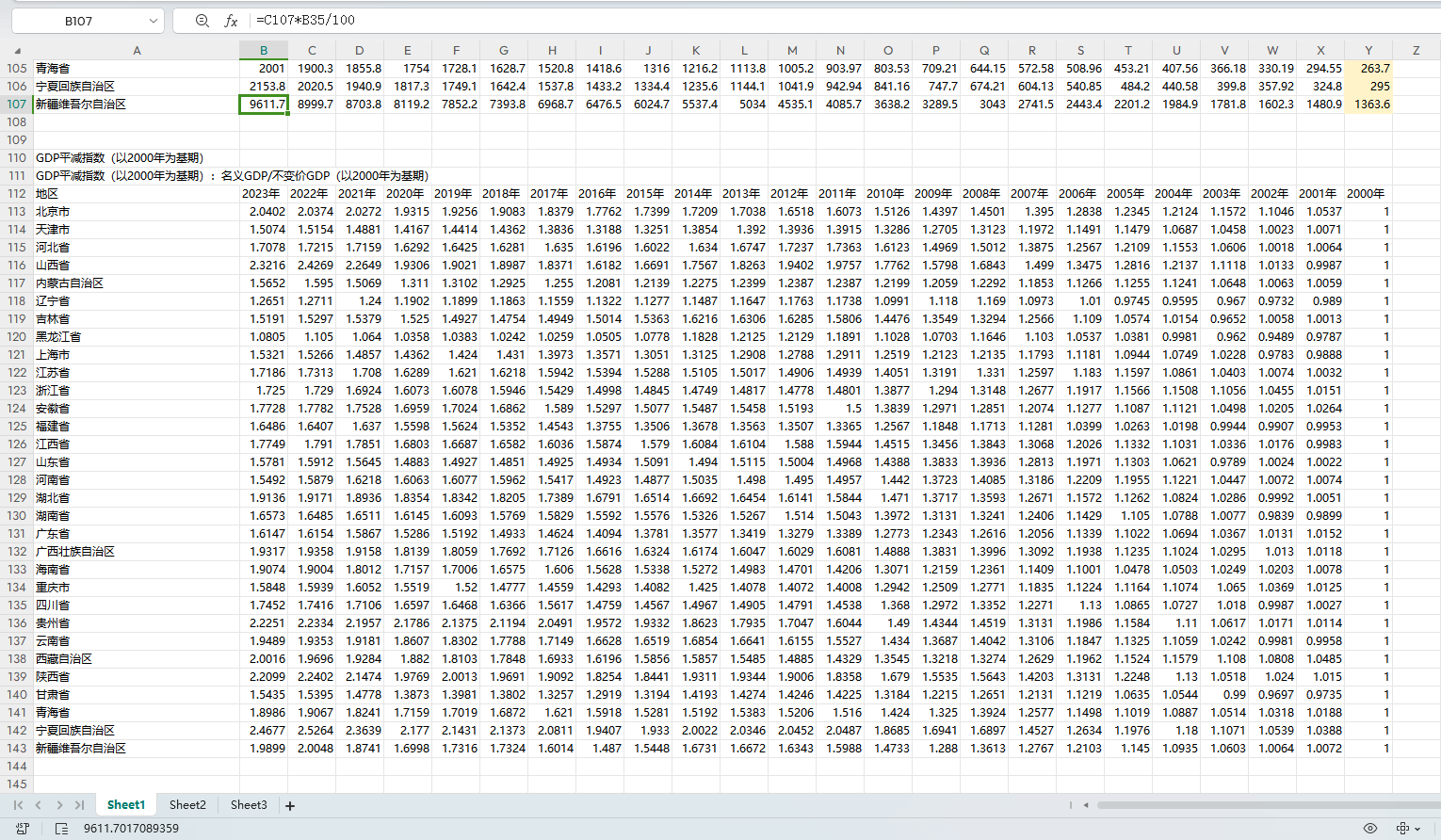The height and width of the screenshot is (840, 1441).
Task: Jump to last sheet tab arrow
Action: [80, 805]
